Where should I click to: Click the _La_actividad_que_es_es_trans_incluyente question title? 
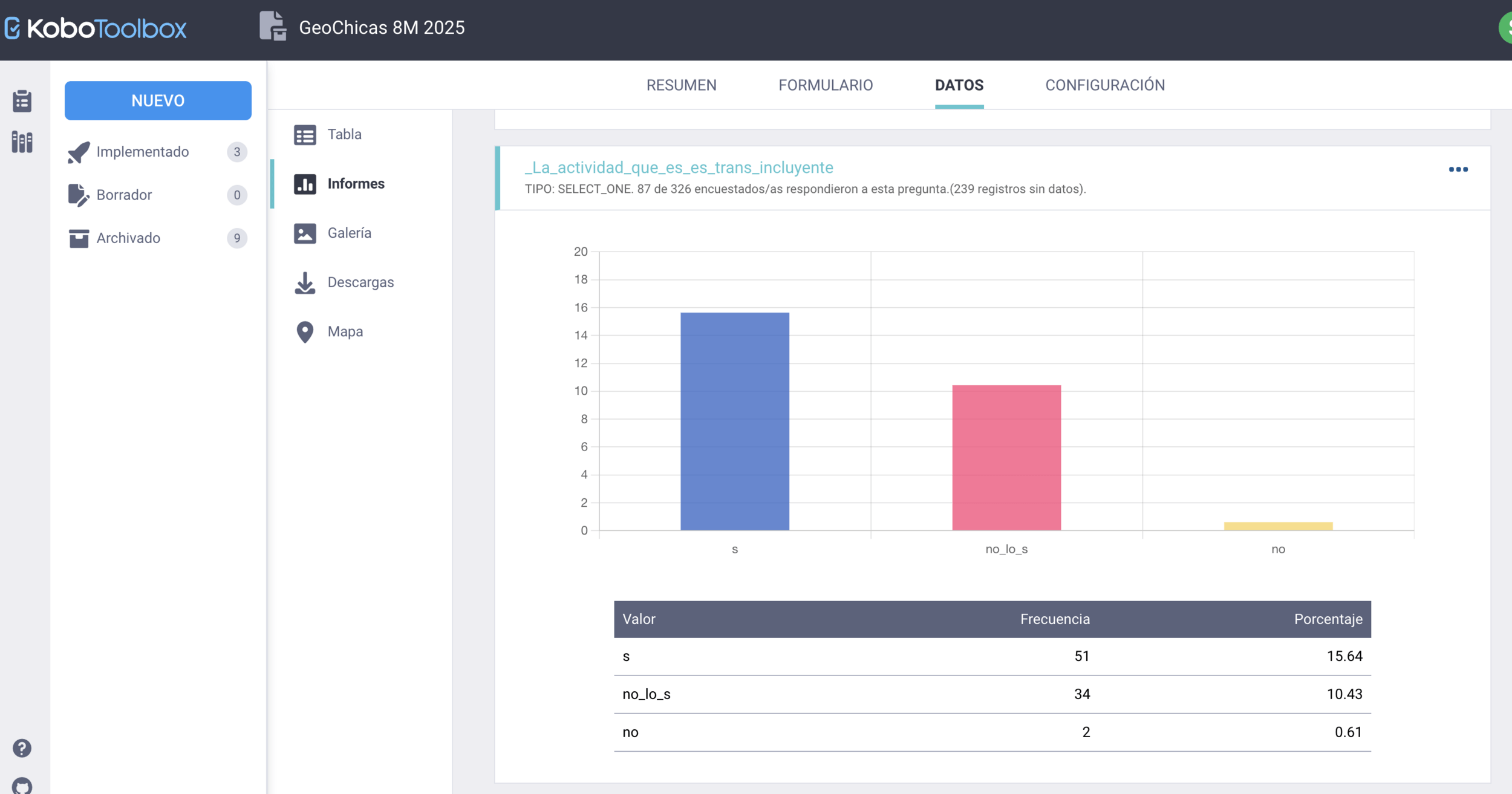pos(679,168)
